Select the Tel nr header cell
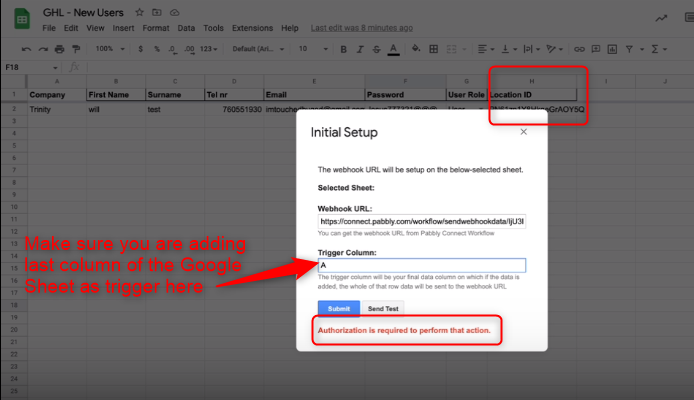Image resolution: width=694 pixels, height=400 pixels. tap(234, 95)
